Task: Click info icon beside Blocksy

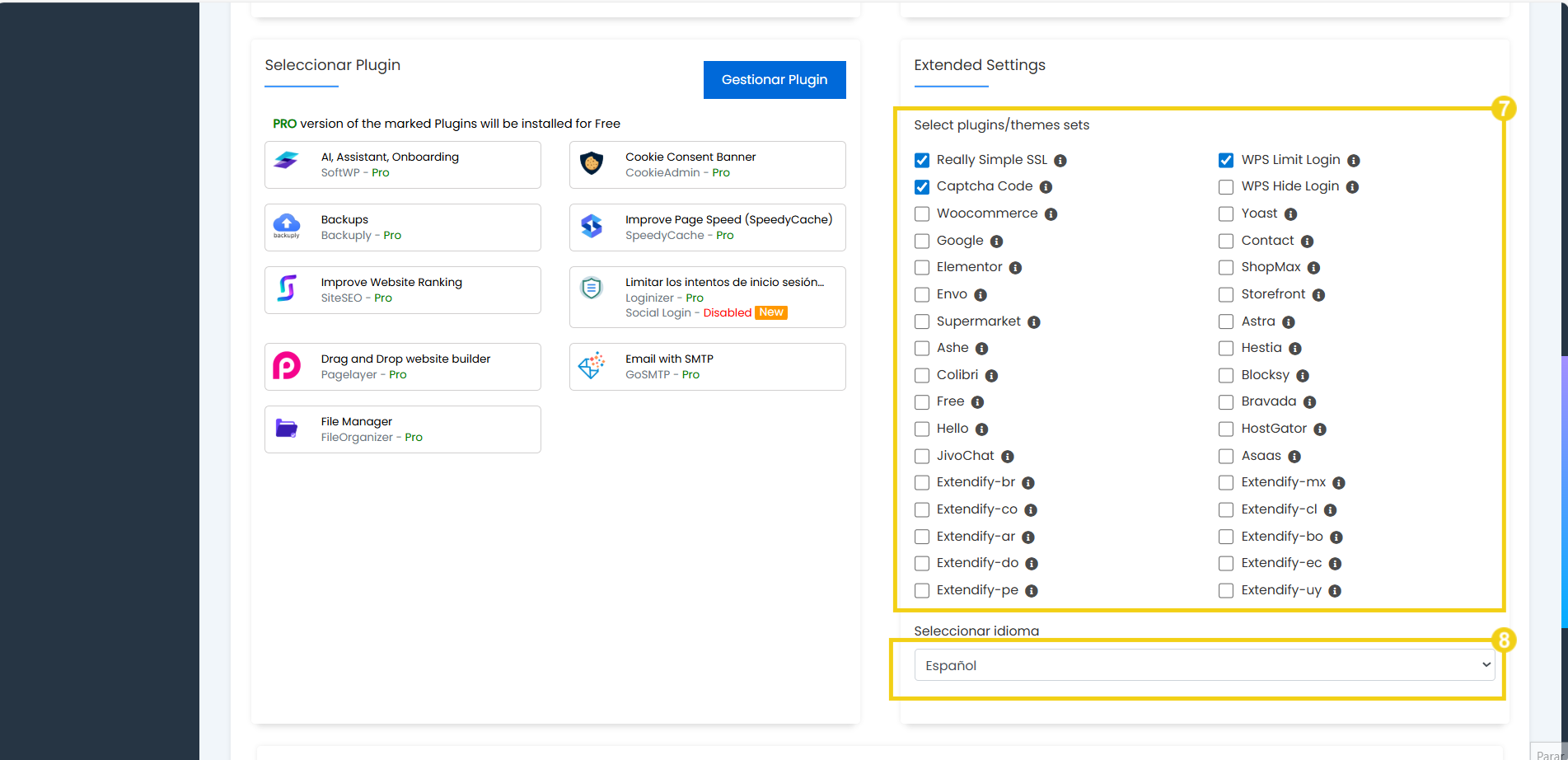Action: coord(1302,376)
